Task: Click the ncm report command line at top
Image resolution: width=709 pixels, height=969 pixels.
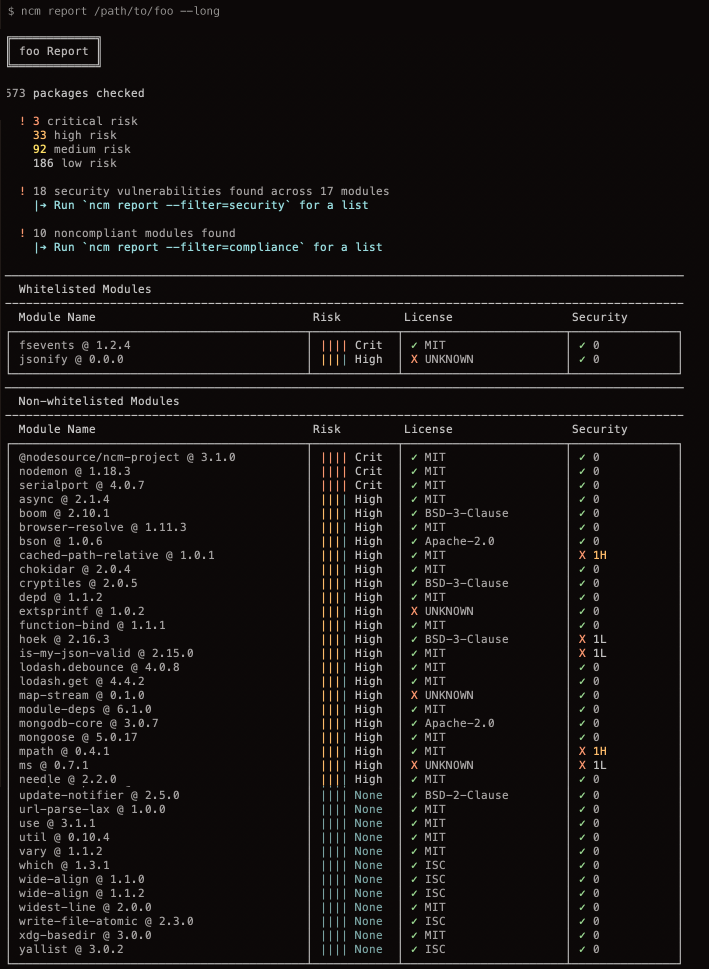Action: point(113,11)
